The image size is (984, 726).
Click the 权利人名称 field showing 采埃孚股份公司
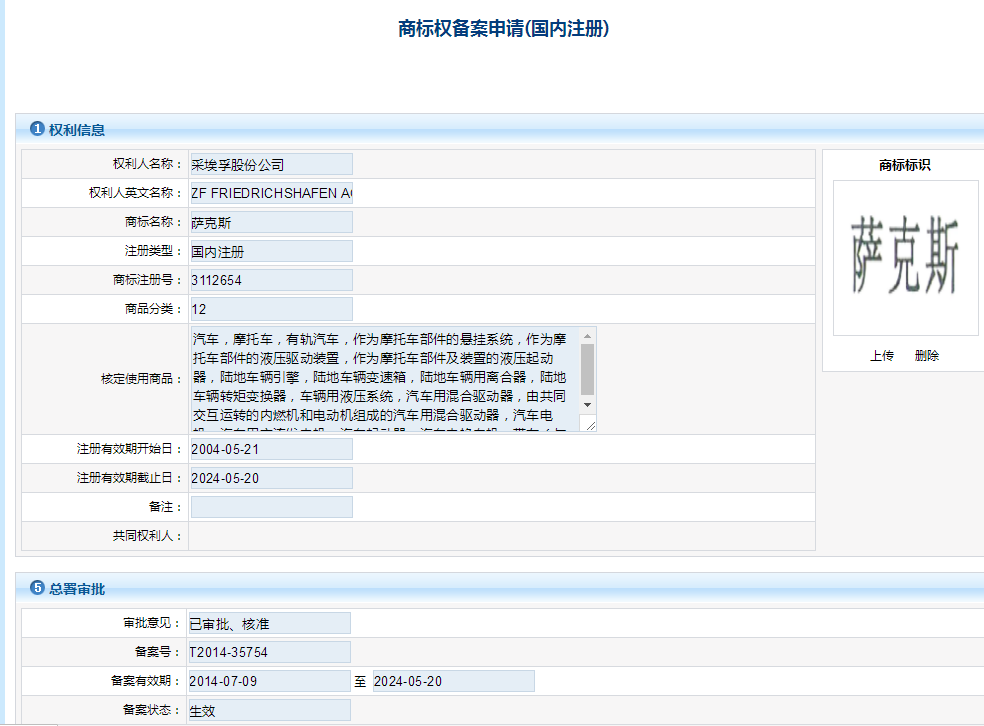pos(270,163)
